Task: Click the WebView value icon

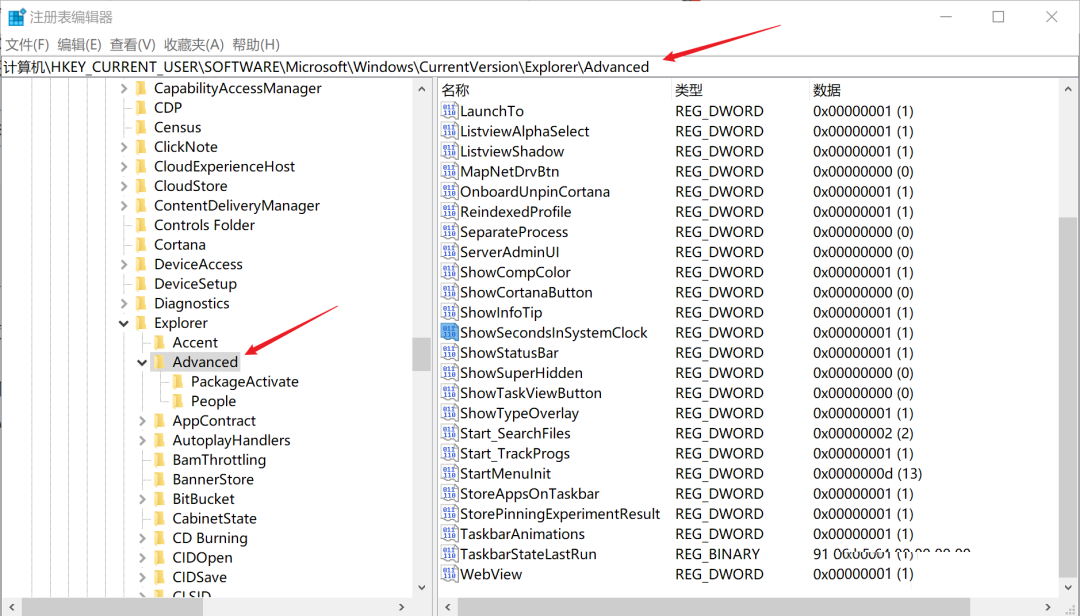Action: pyautogui.click(x=449, y=574)
